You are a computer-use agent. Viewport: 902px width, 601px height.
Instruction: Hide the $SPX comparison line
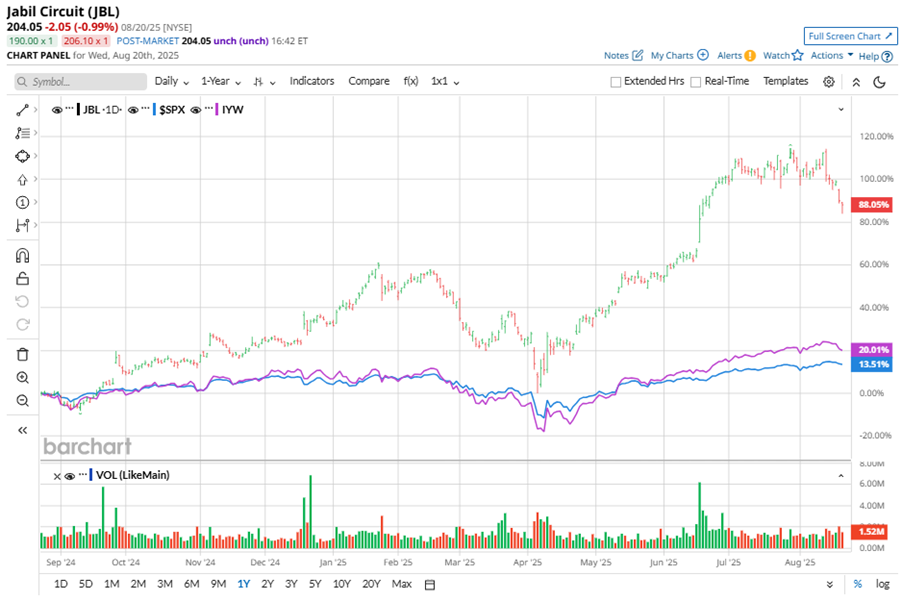[133, 110]
